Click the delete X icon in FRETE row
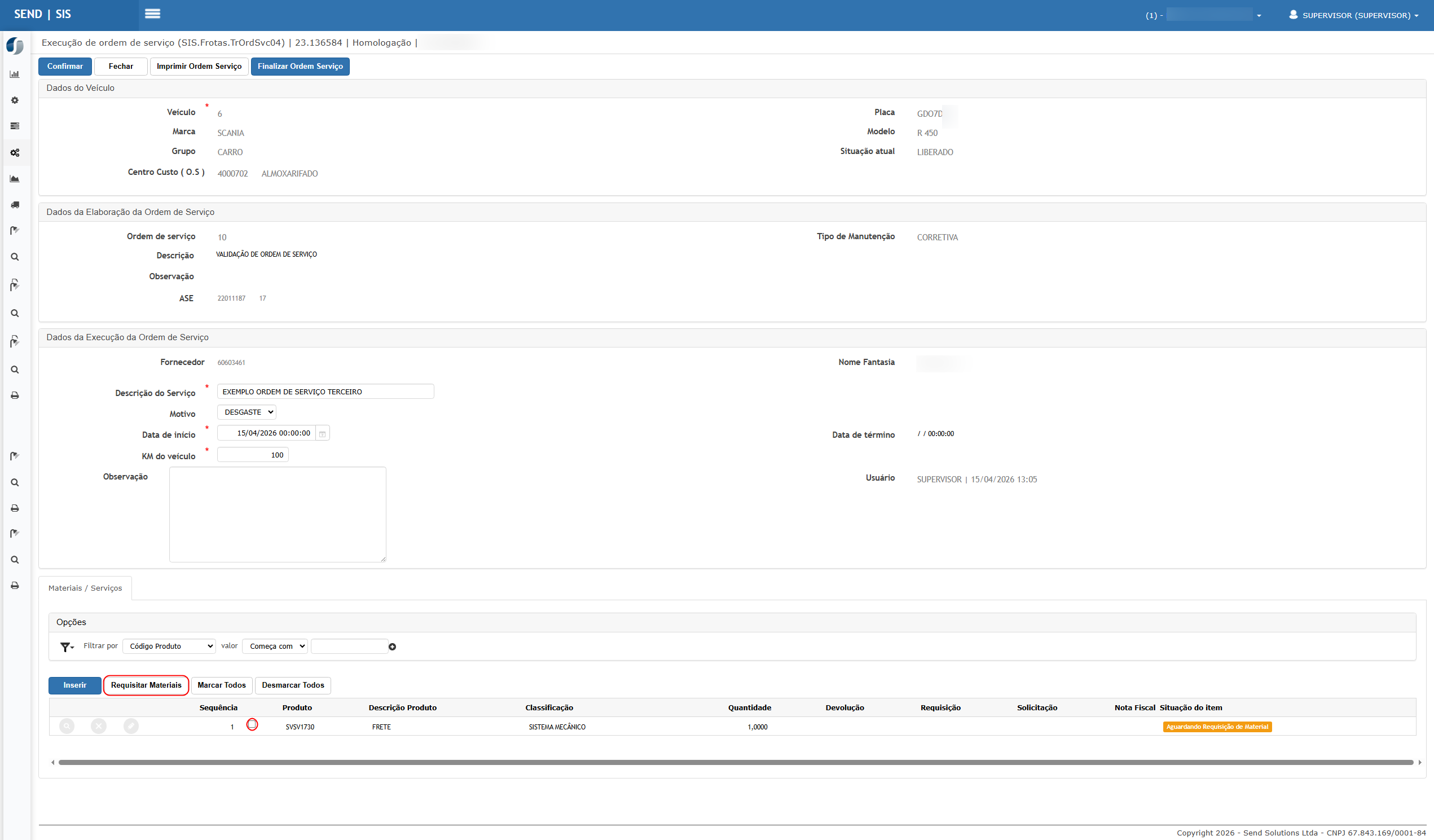The image size is (1434, 840). click(x=99, y=726)
